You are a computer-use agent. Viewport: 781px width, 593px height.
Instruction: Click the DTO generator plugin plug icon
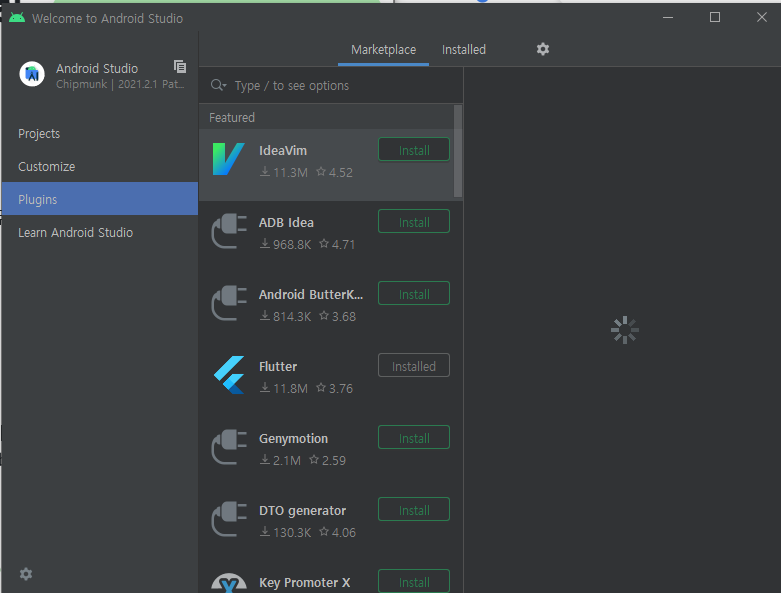pyautogui.click(x=229, y=519)
